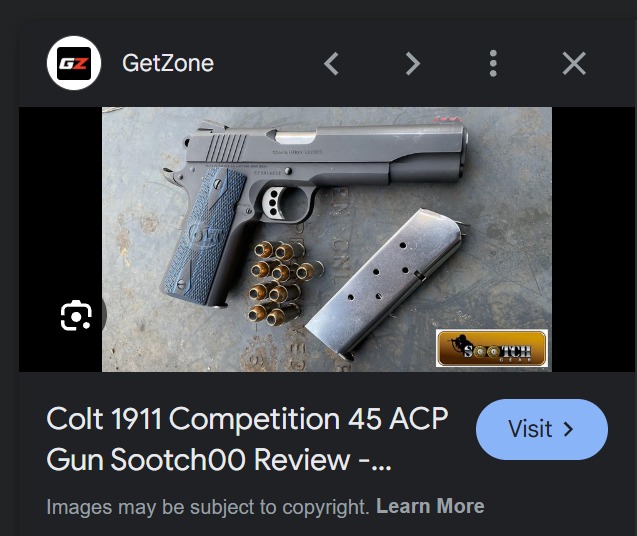Click the pistol's muzzle end
The height and width of the screenshot is (536, 637).
pos(463,152)
